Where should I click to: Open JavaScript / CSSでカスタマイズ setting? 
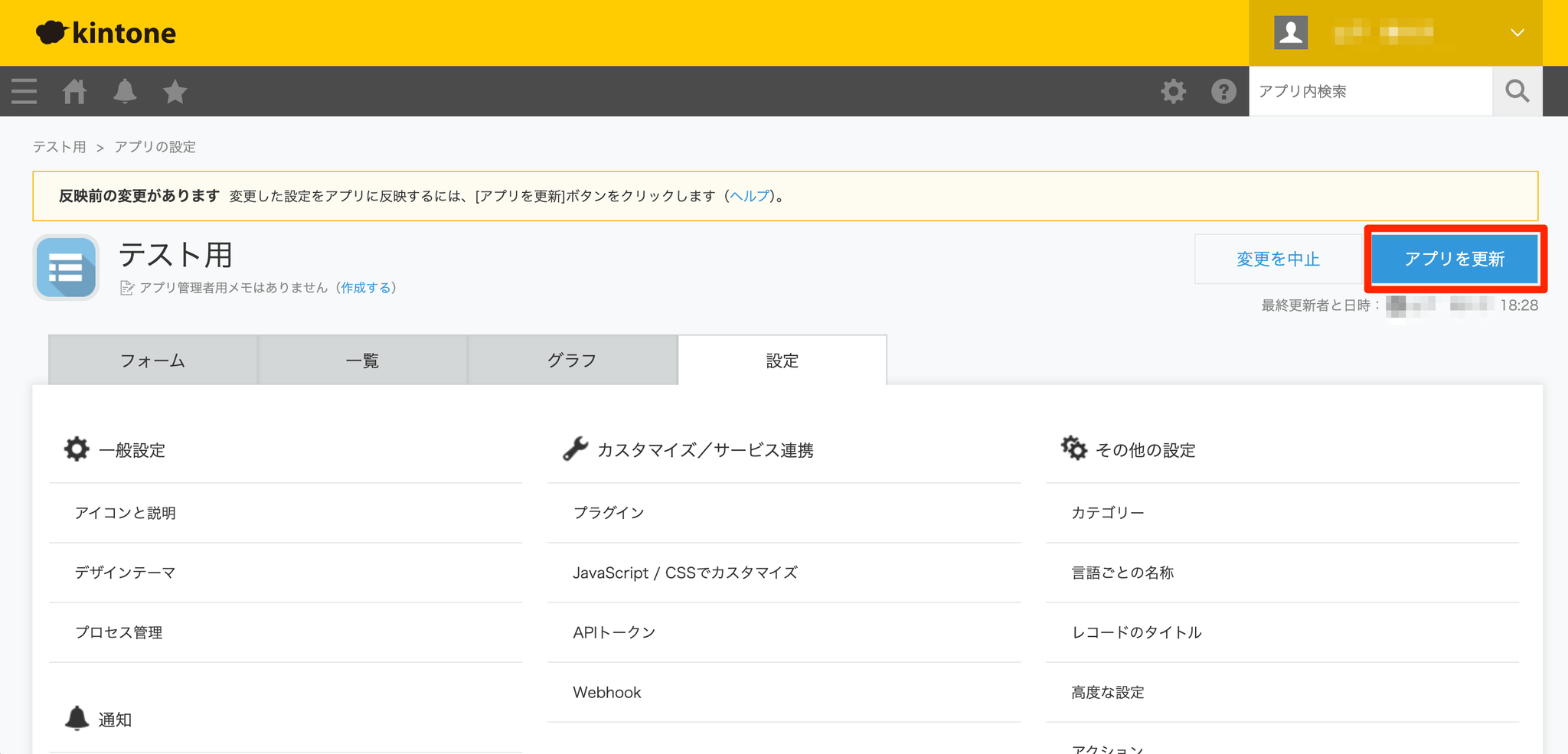pos(684,573)
